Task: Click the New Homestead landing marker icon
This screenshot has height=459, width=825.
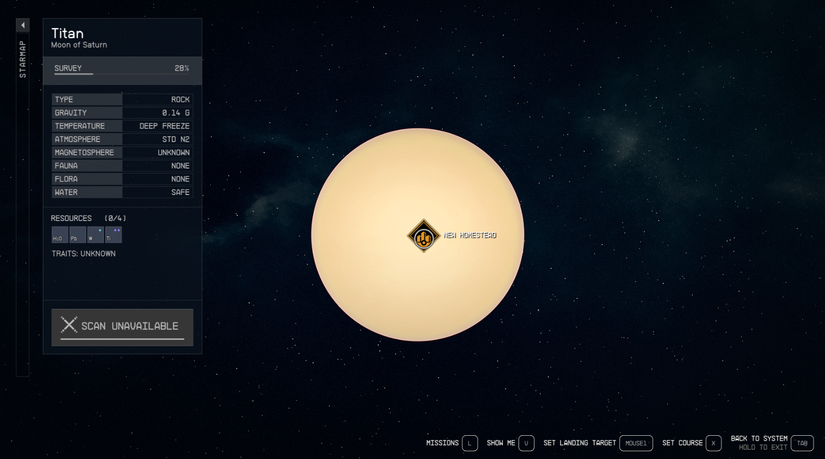Action: [424, 236]
